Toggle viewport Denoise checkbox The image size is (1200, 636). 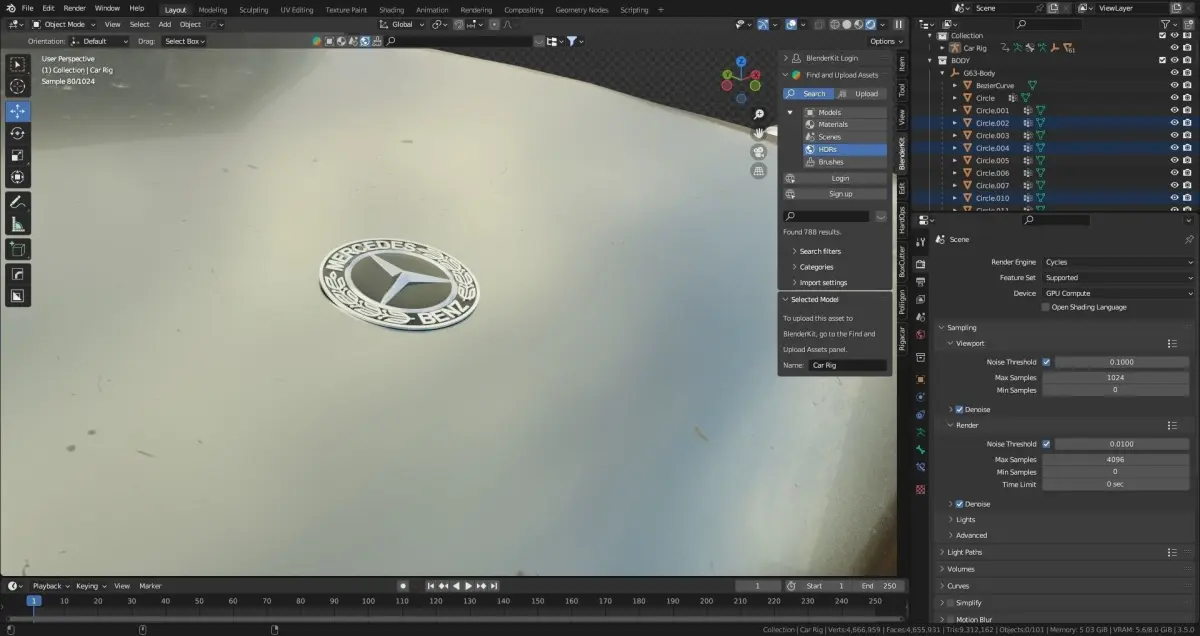[960, 409]
